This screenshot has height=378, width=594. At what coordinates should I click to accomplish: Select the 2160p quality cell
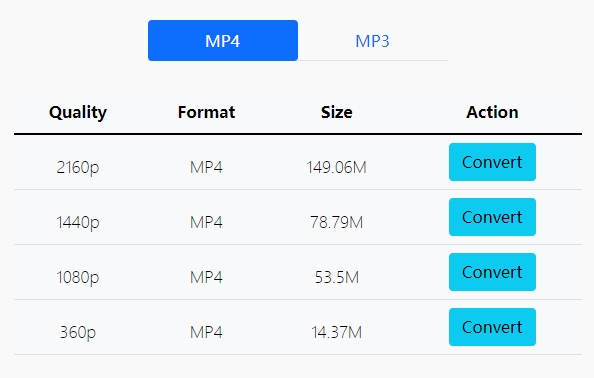78,167
